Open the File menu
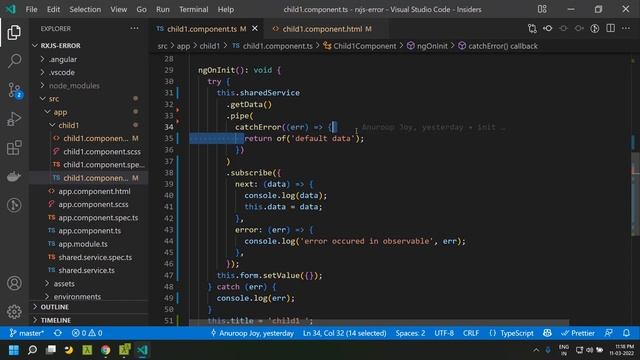Image resolution: width=640 pixels, height=360 pixels. coord(31,9)
